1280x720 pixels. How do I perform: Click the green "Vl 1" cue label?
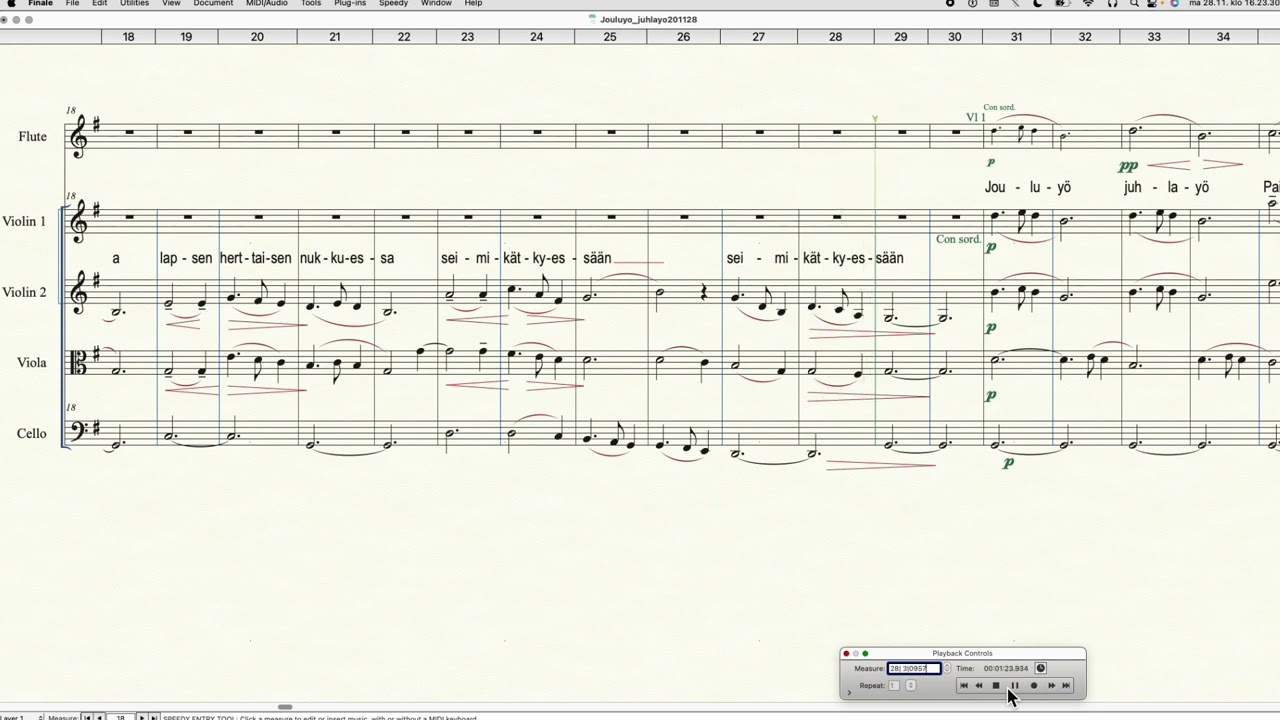click(x=976, y=118)
